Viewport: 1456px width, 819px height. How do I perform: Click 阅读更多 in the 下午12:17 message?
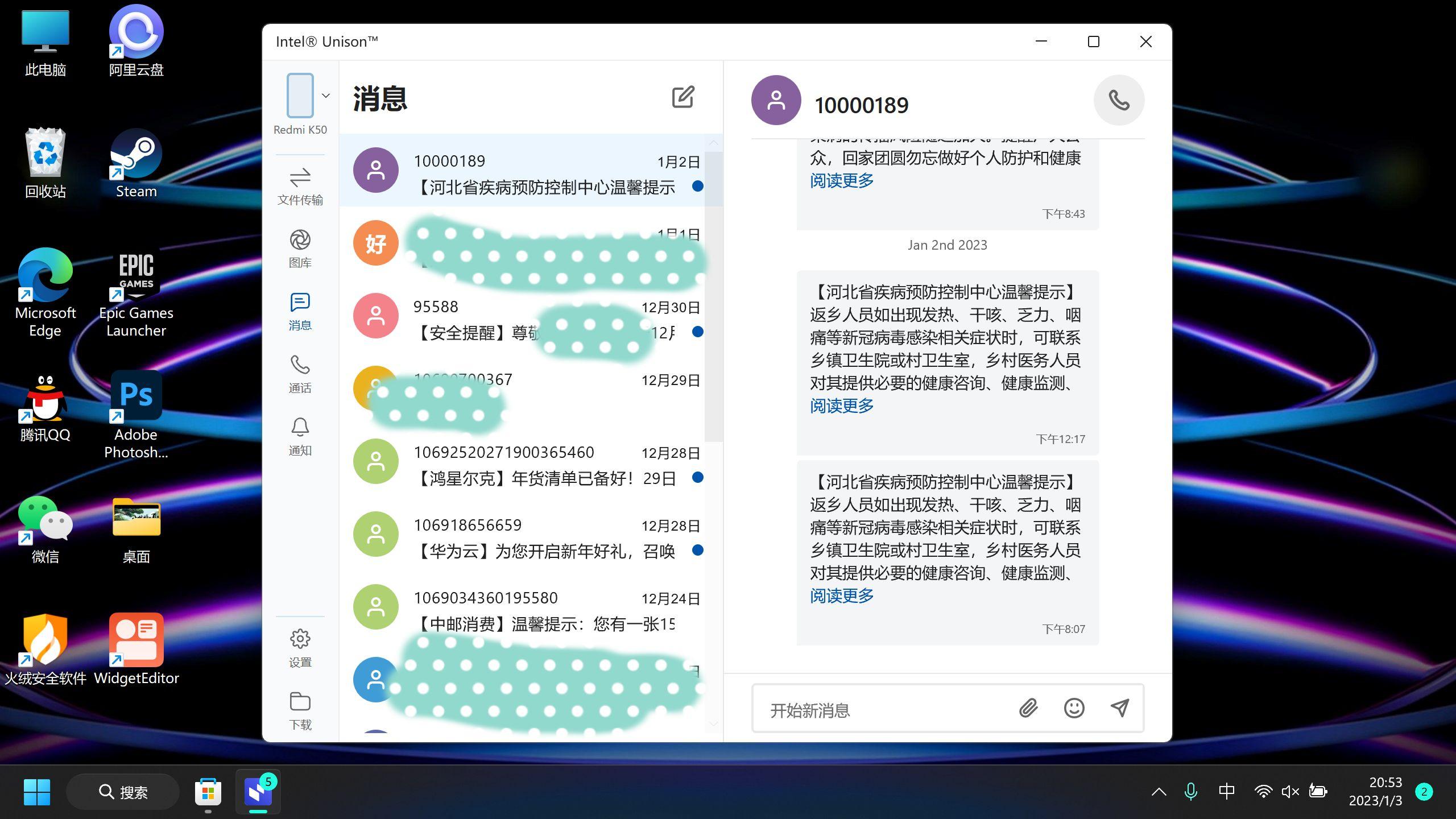[842, 406]
